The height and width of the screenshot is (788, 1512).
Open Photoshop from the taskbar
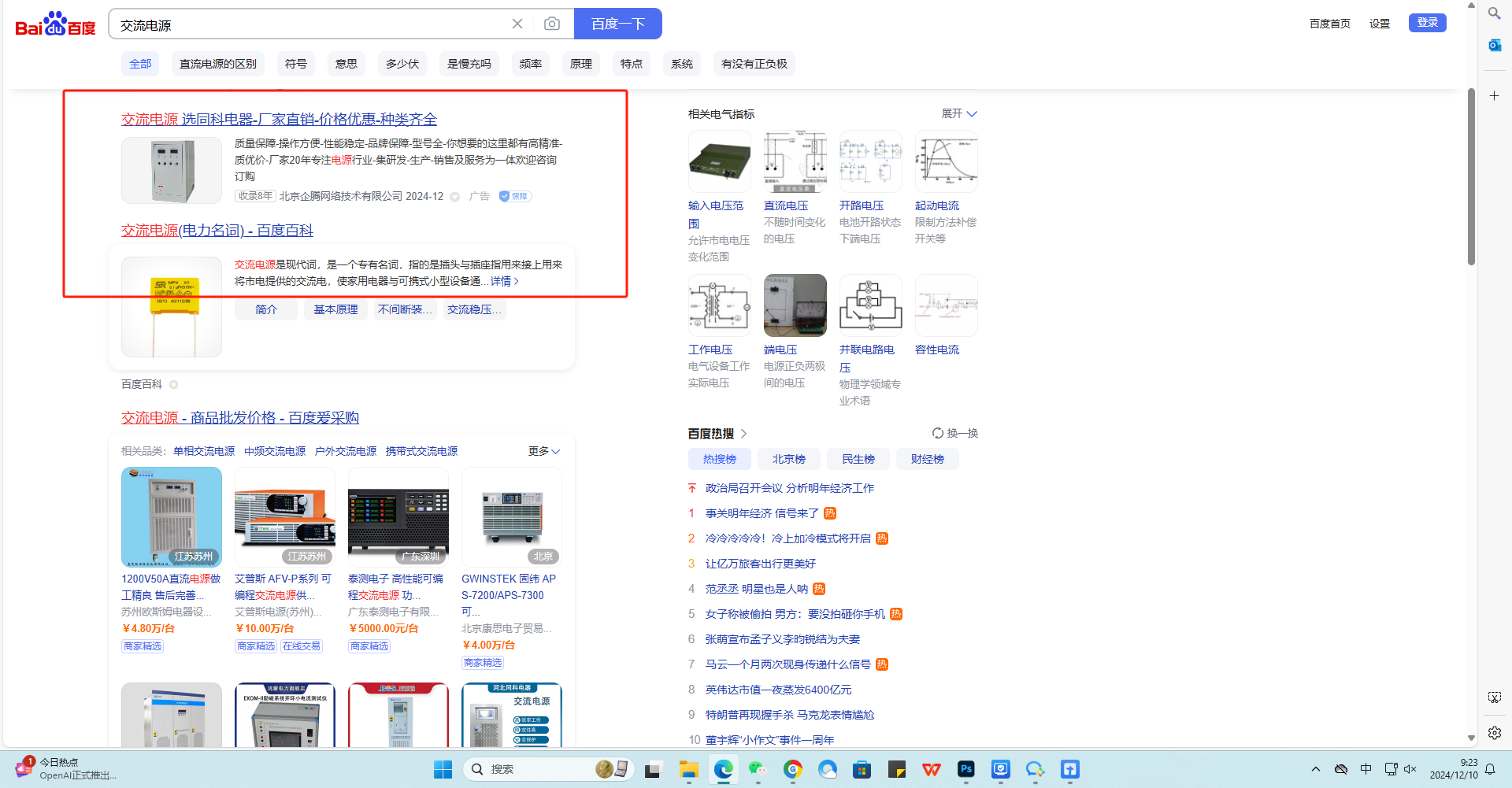(965, 769)
